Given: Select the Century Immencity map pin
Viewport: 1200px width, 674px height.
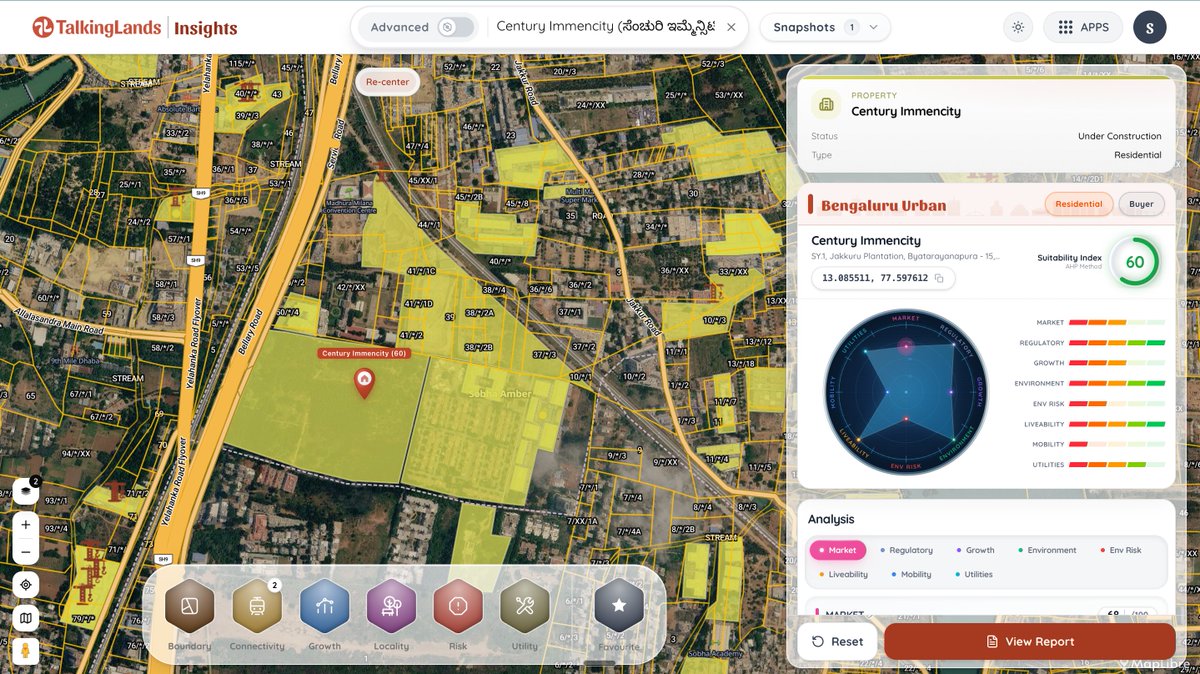Looking at the screenshot, I should [364, 382].
